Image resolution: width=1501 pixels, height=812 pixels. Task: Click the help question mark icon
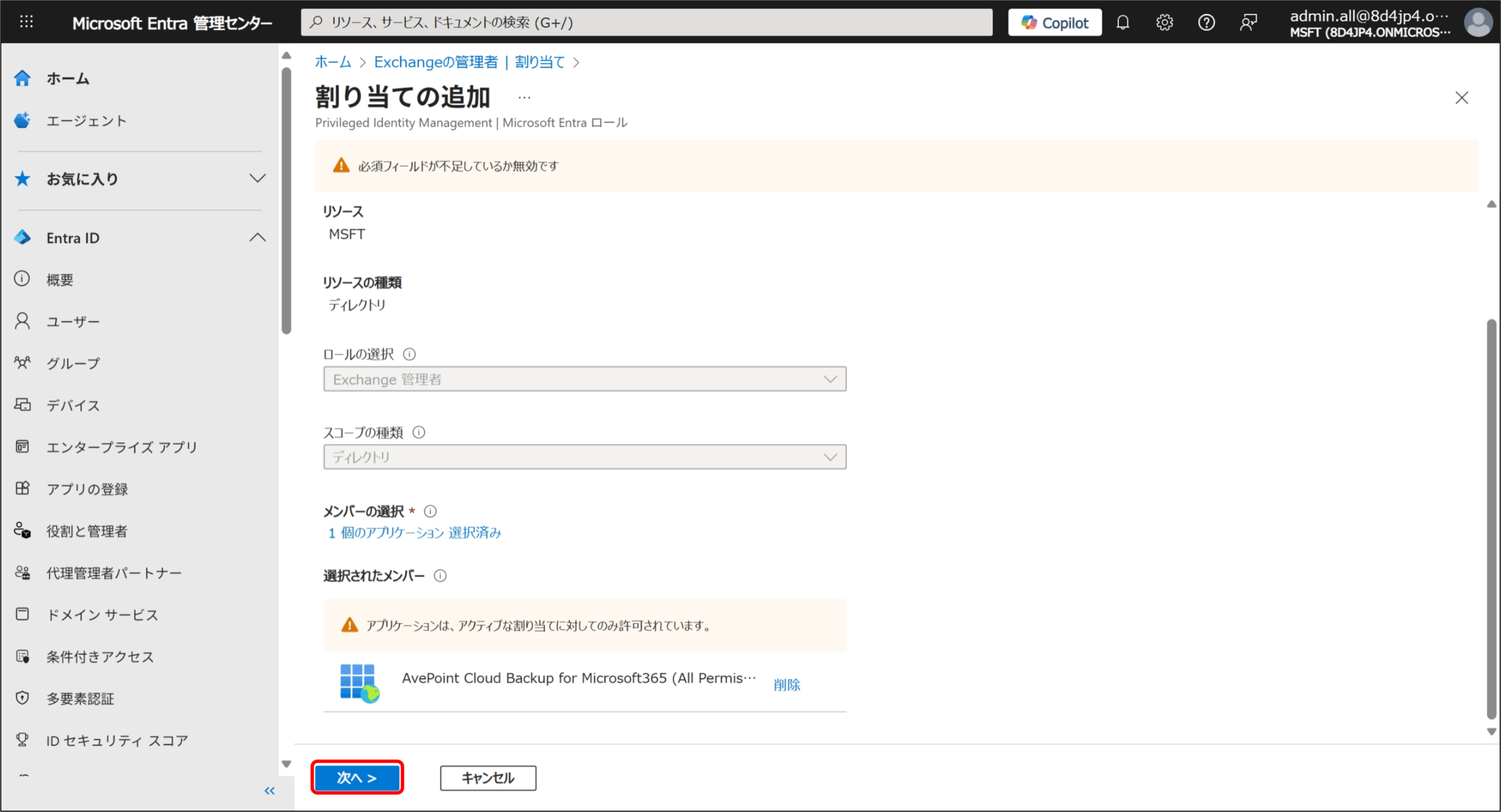[x=1206, y=23]
